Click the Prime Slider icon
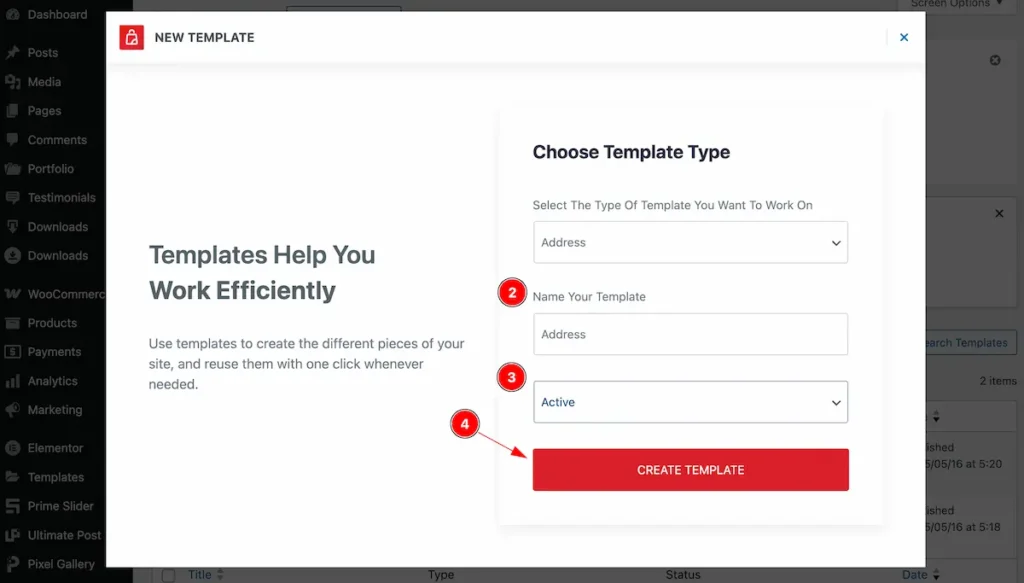Screen dimensions: 1024x583 point(13,506)
